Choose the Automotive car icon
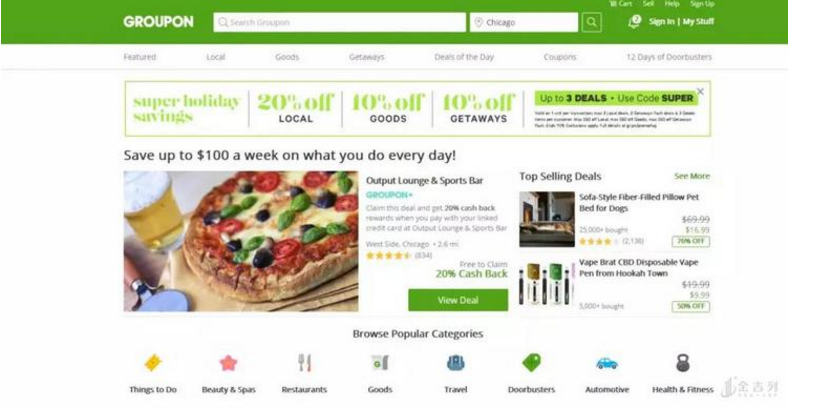 coord(607,363)
